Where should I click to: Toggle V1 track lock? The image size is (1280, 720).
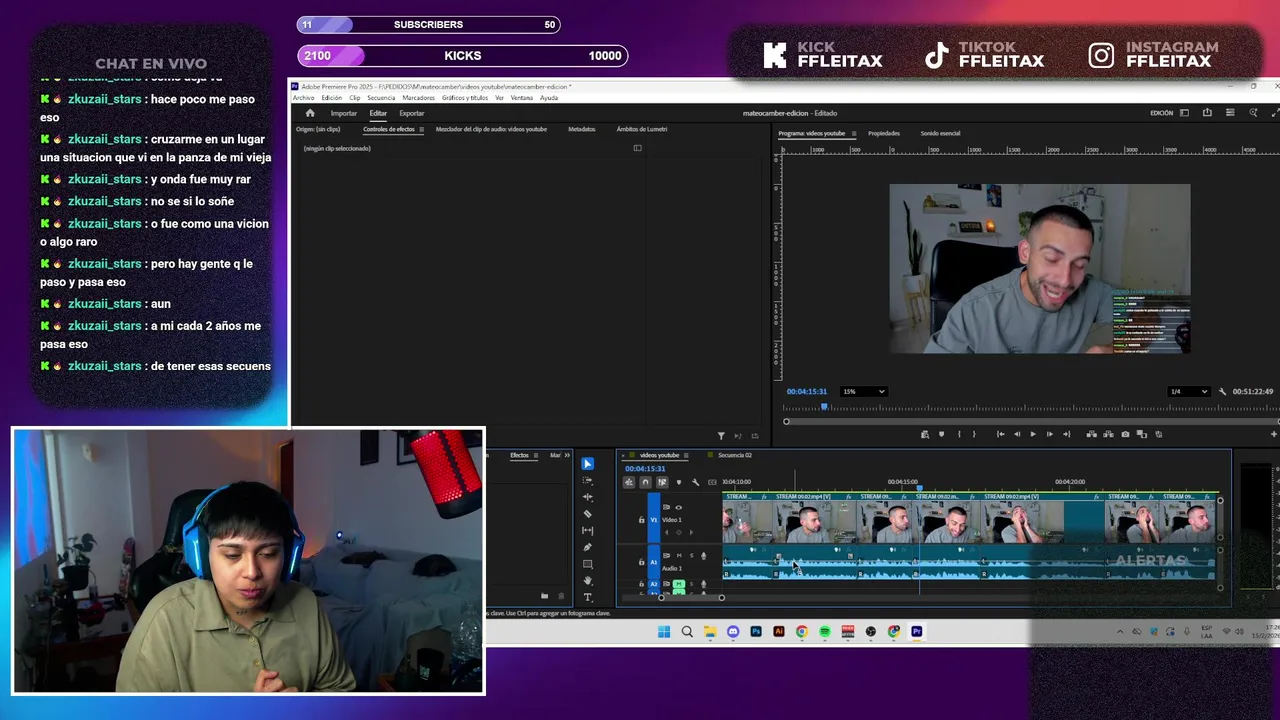click(641, 520)
